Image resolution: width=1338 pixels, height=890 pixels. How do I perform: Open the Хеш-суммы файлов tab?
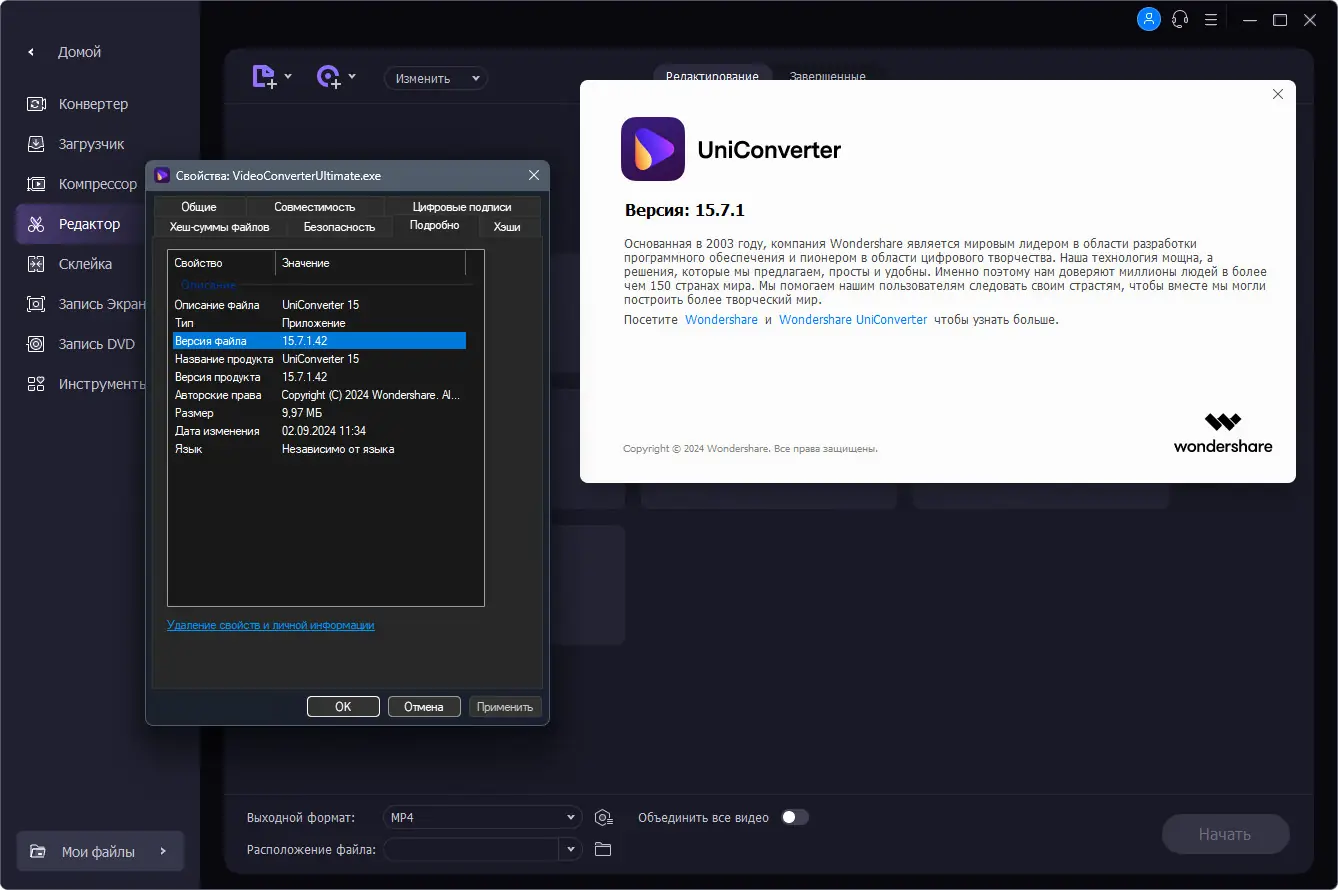(219, 227)
